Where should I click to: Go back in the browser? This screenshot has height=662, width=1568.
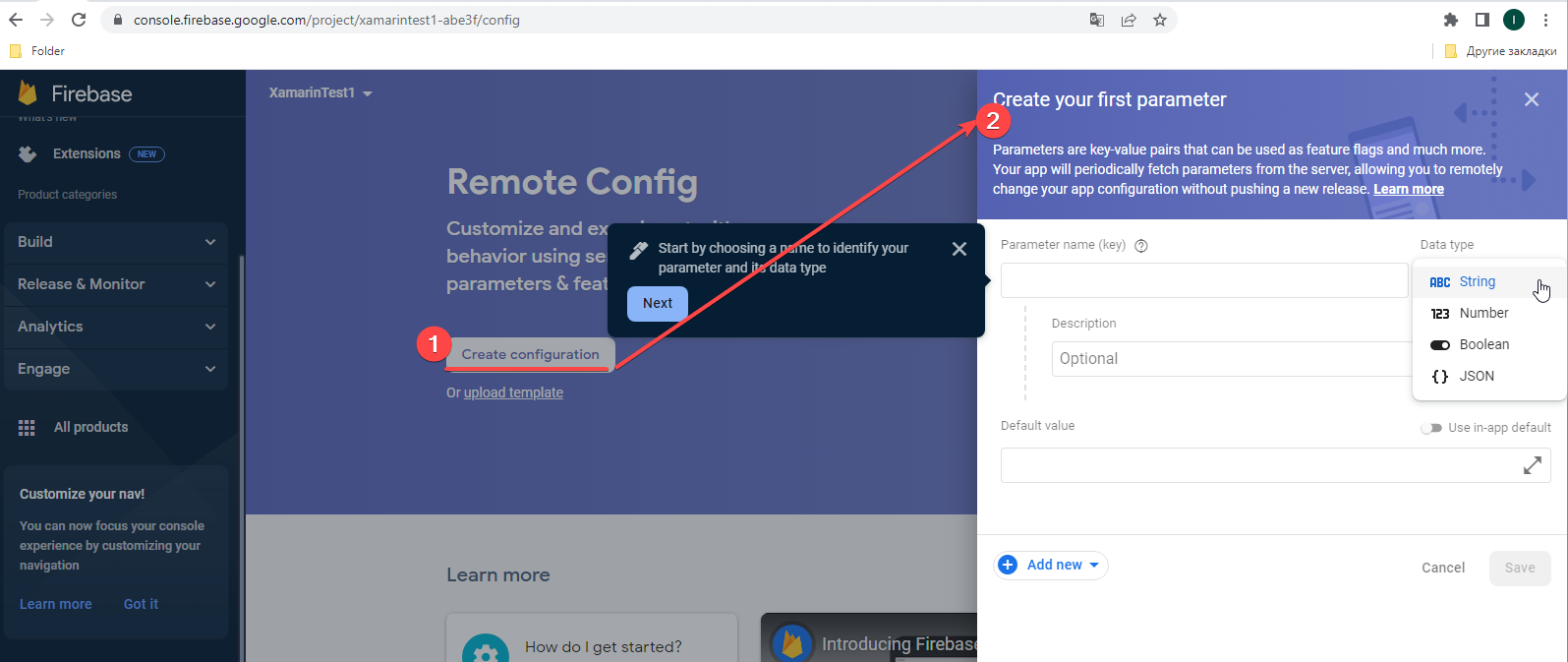tap(16, 20)
